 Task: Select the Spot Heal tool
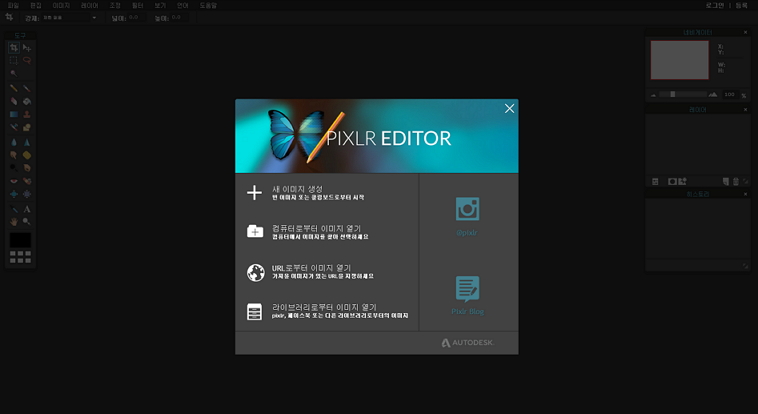(27, 181)
